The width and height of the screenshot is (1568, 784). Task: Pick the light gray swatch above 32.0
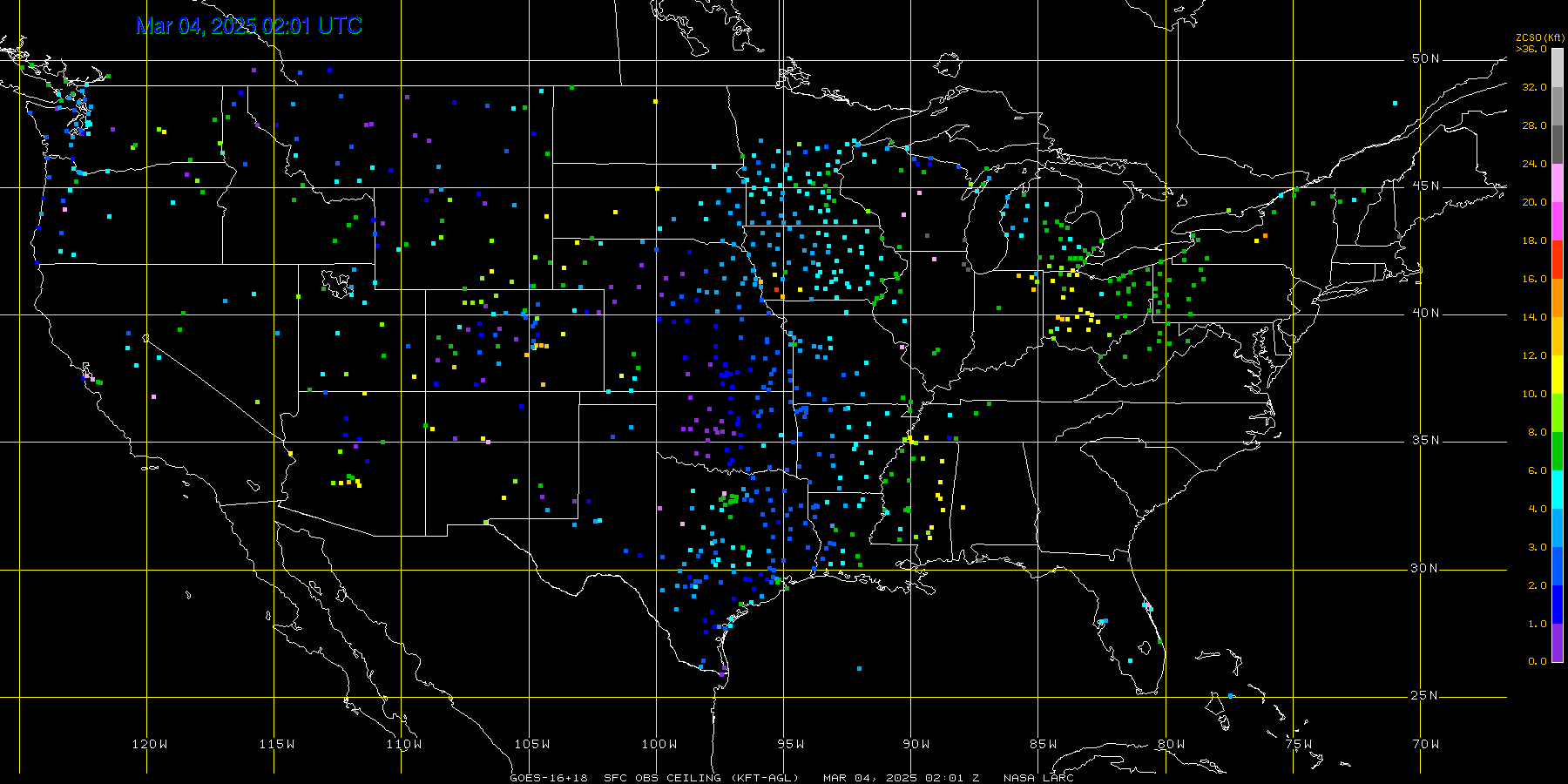(x=1558, y=68)
